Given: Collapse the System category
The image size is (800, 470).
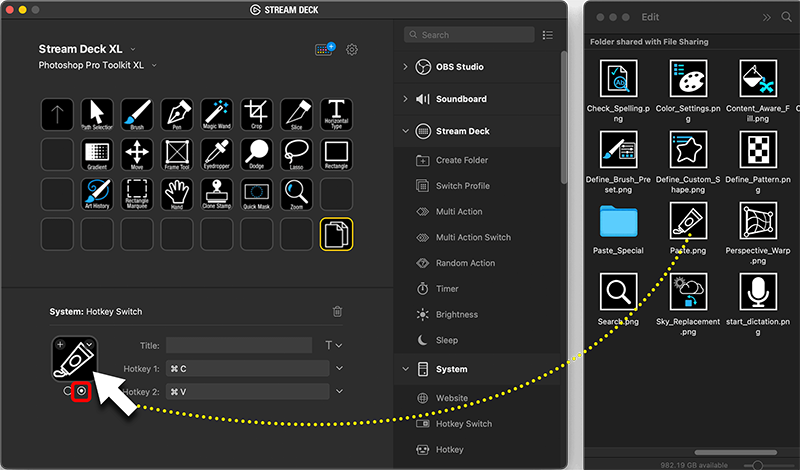Looking at the screenshot, I should click(405, 369).
